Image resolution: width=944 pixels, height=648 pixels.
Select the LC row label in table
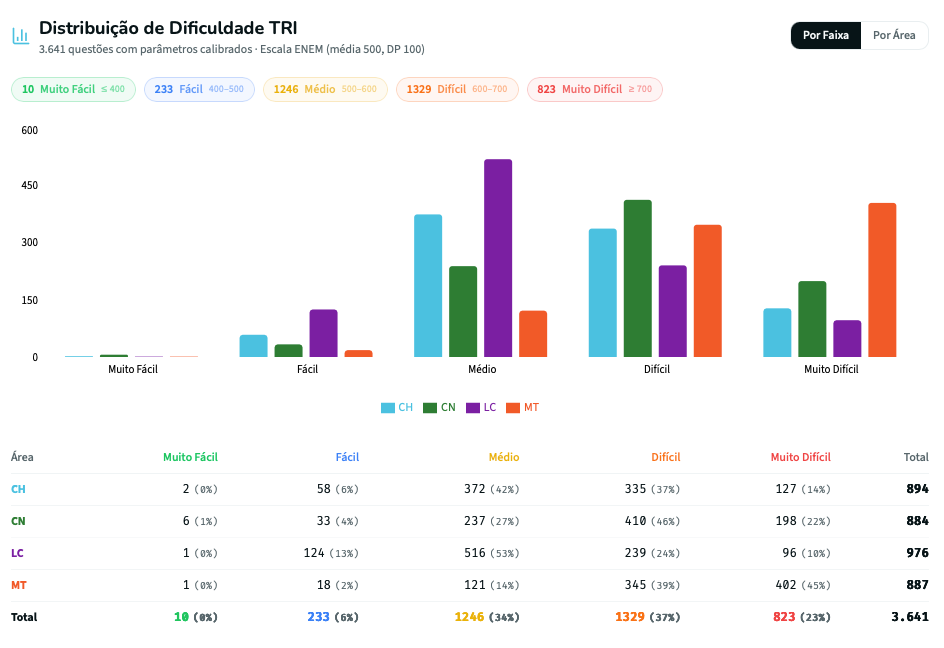coord(17,553)
